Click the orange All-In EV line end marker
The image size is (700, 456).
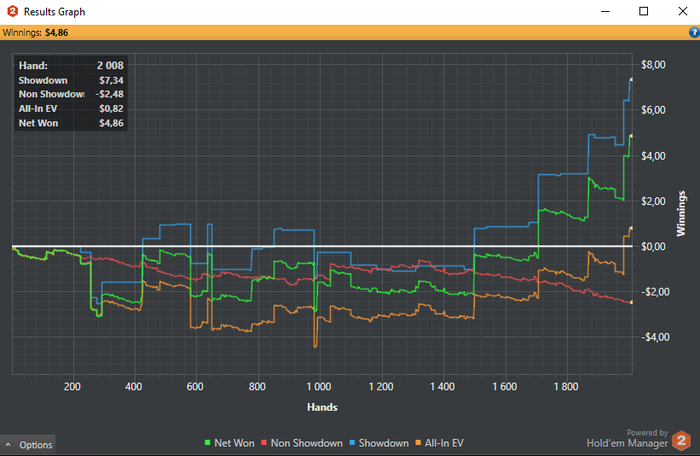tap(631, 228)
